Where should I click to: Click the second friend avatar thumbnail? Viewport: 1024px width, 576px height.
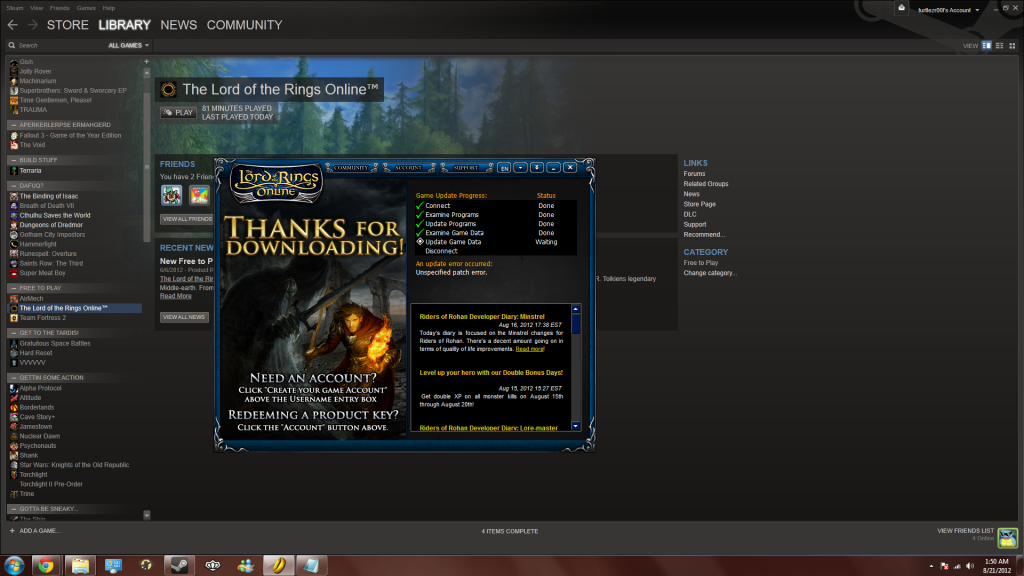click(199, 195)
